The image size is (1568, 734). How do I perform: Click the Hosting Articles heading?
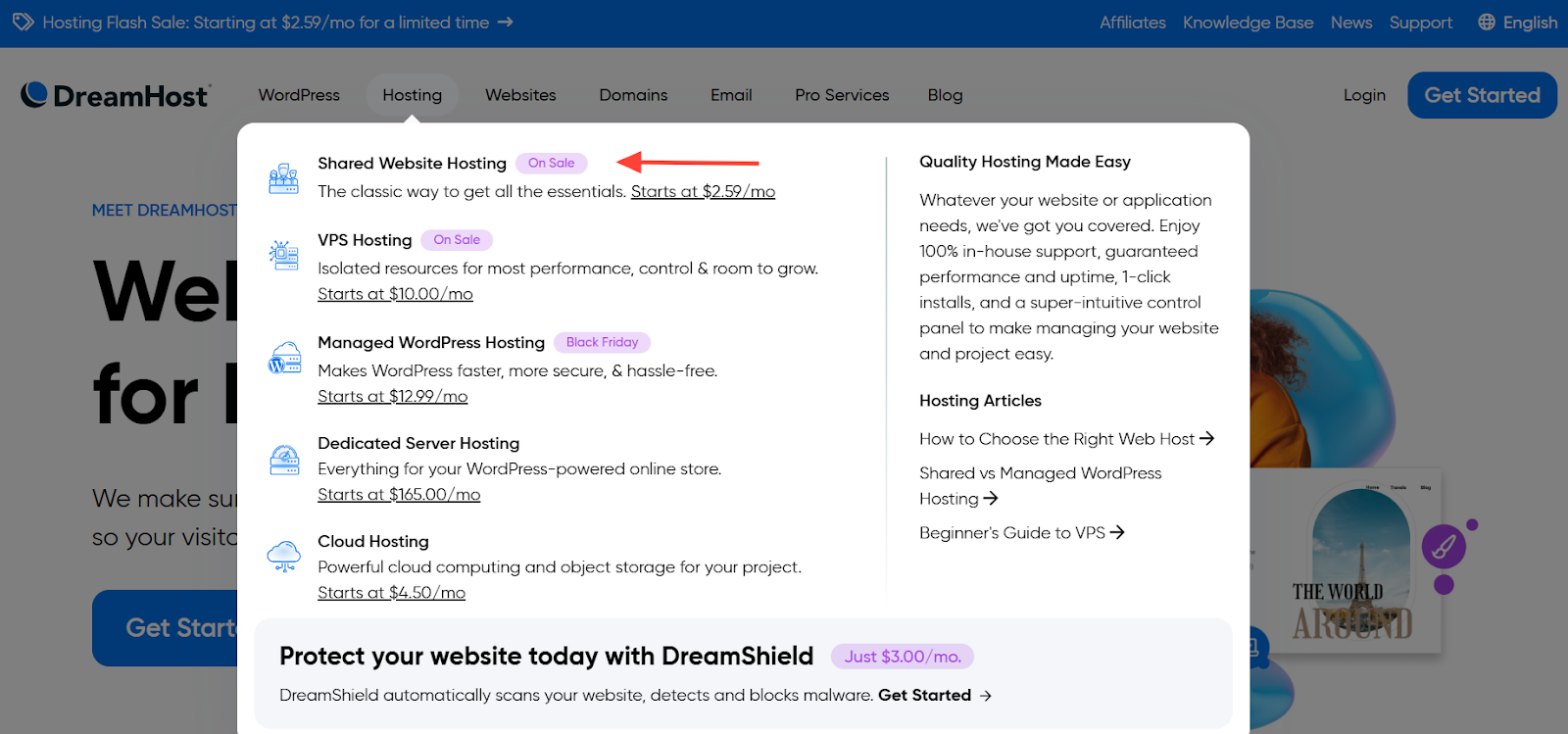(980, 401)
